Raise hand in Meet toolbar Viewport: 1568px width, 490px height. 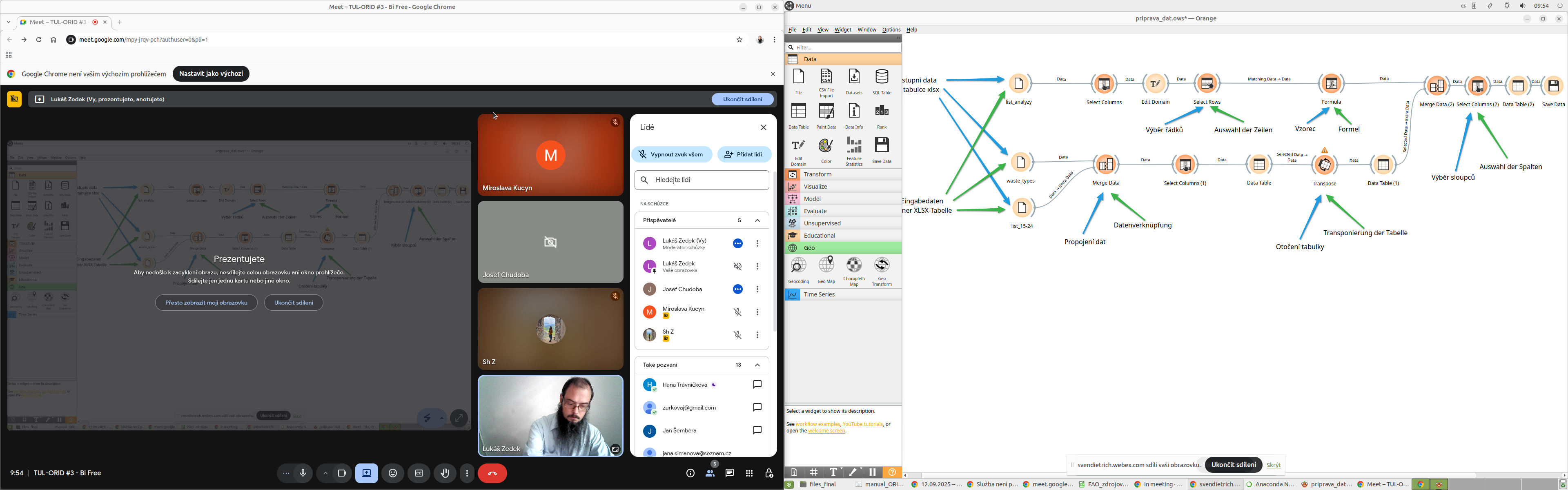(x=445, y=473)
